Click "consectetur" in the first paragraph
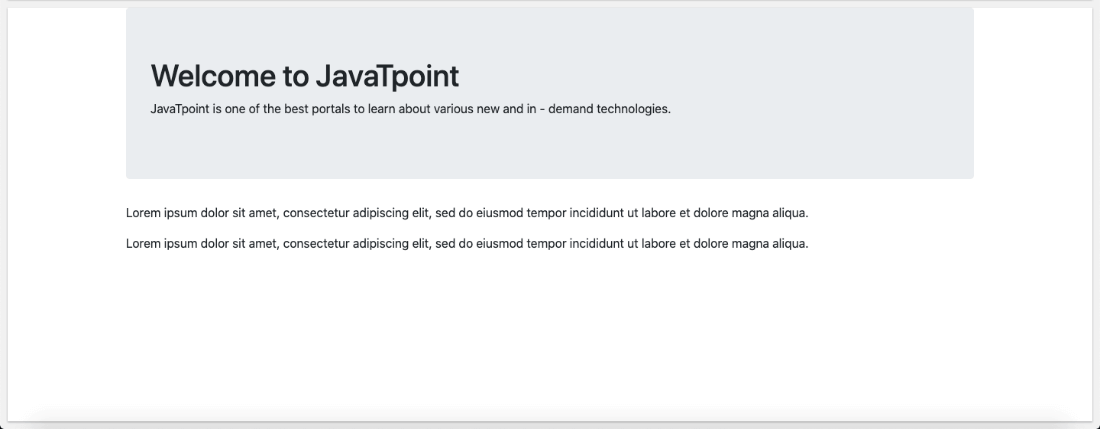This screenshot has width=1100, height=429. click(316, 213)
